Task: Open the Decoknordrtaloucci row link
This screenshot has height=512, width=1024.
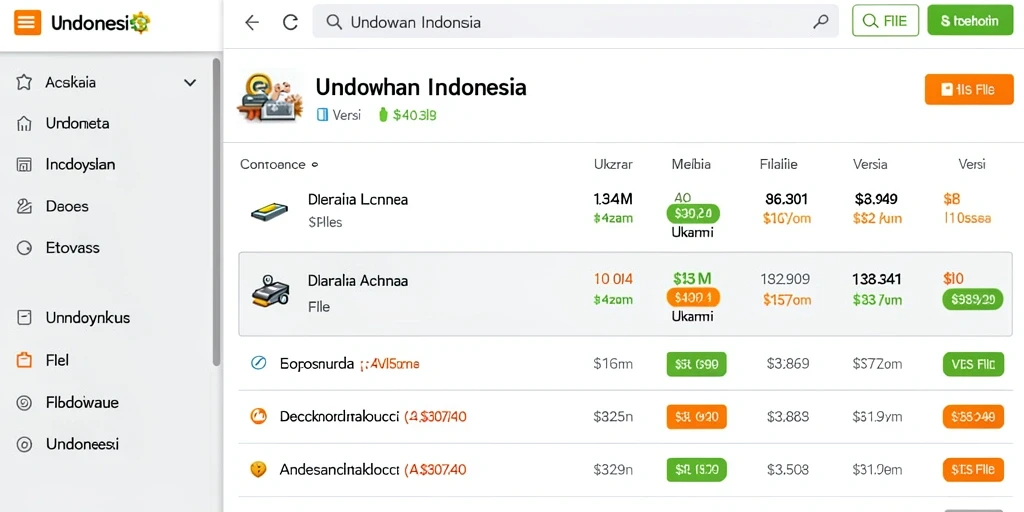Action: (339, 416)
